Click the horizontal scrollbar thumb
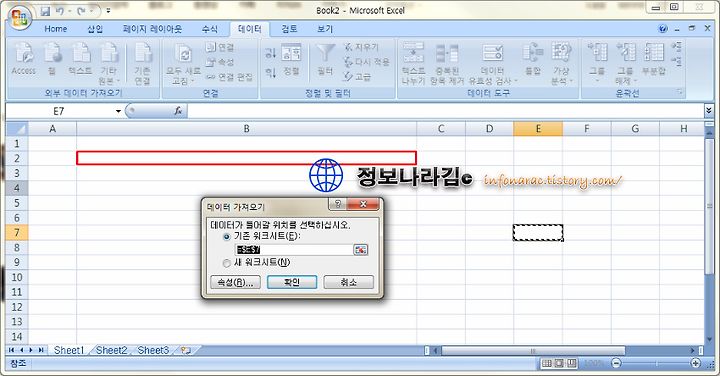Image resolution: width=720 pixels, height=376 pixels. point(533,351)
